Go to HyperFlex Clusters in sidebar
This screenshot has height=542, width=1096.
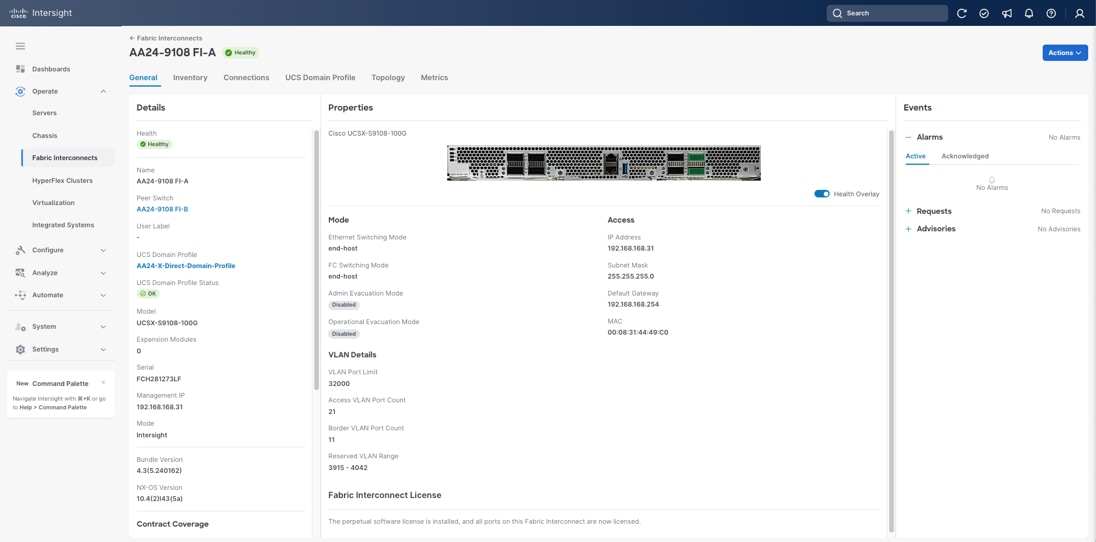point(62,180)
